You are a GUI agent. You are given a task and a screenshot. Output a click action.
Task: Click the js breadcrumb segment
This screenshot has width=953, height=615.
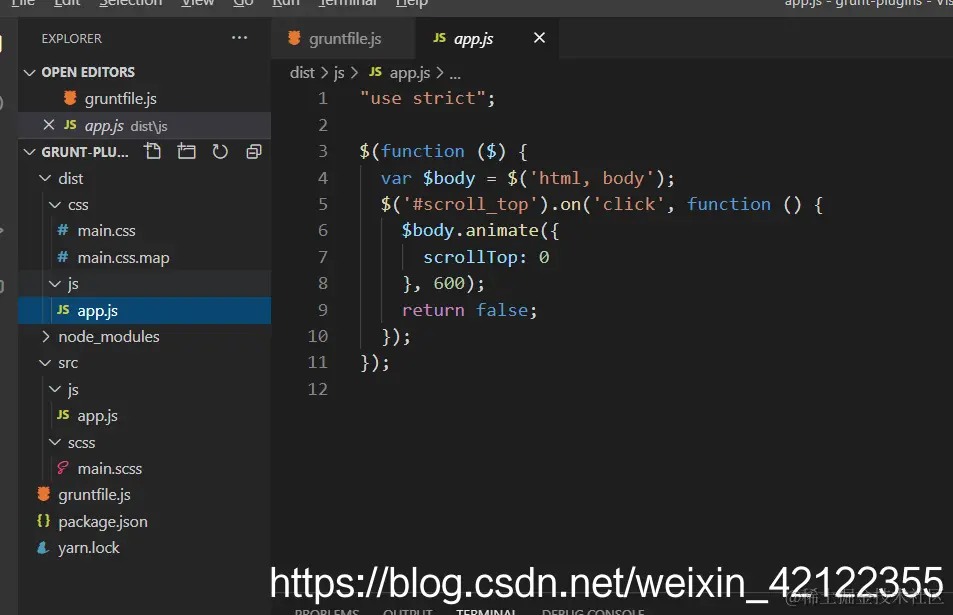coord(339,73)
